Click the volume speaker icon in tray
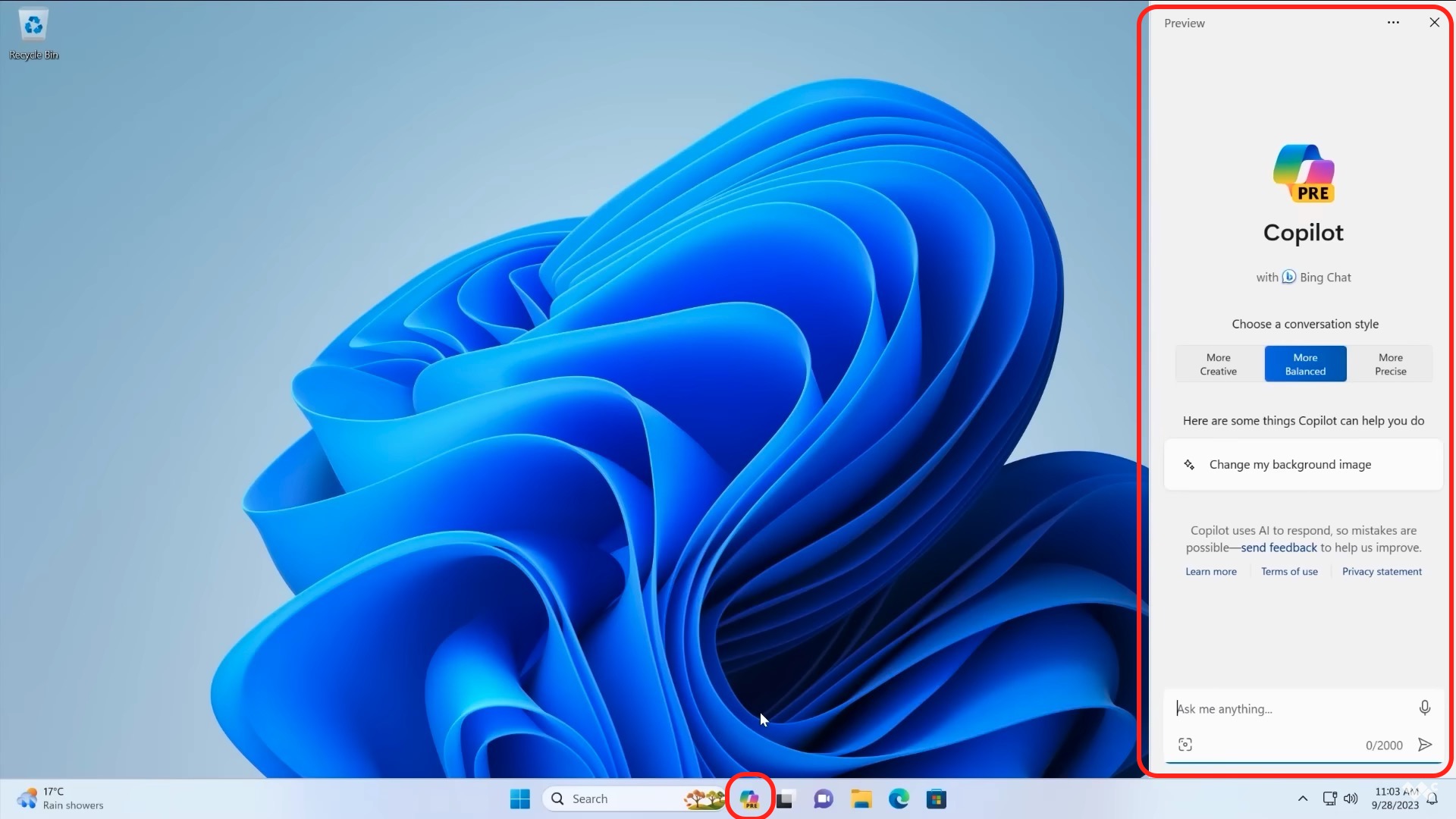 [x=1351, y=799]
